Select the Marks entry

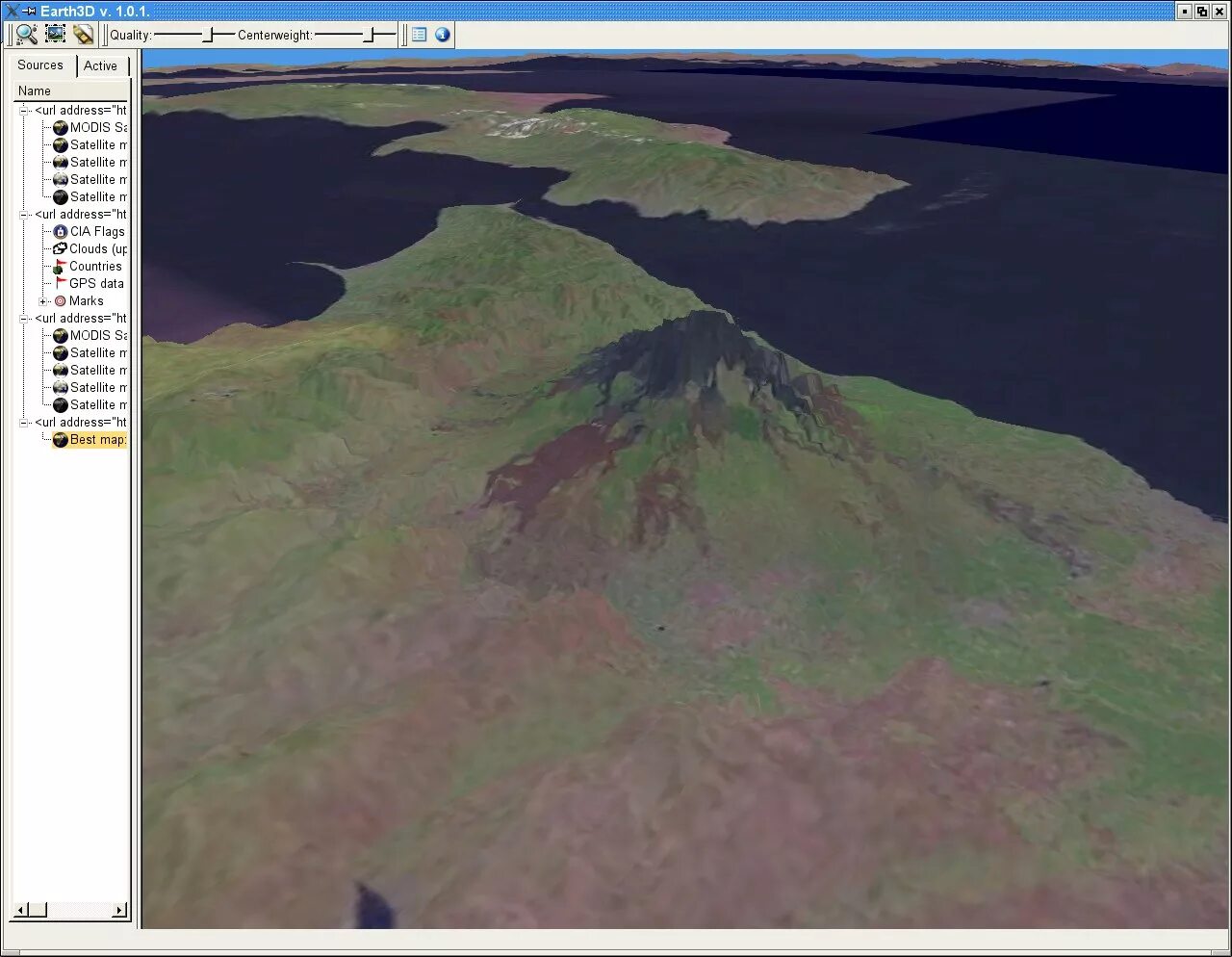(x=86, y=301)
